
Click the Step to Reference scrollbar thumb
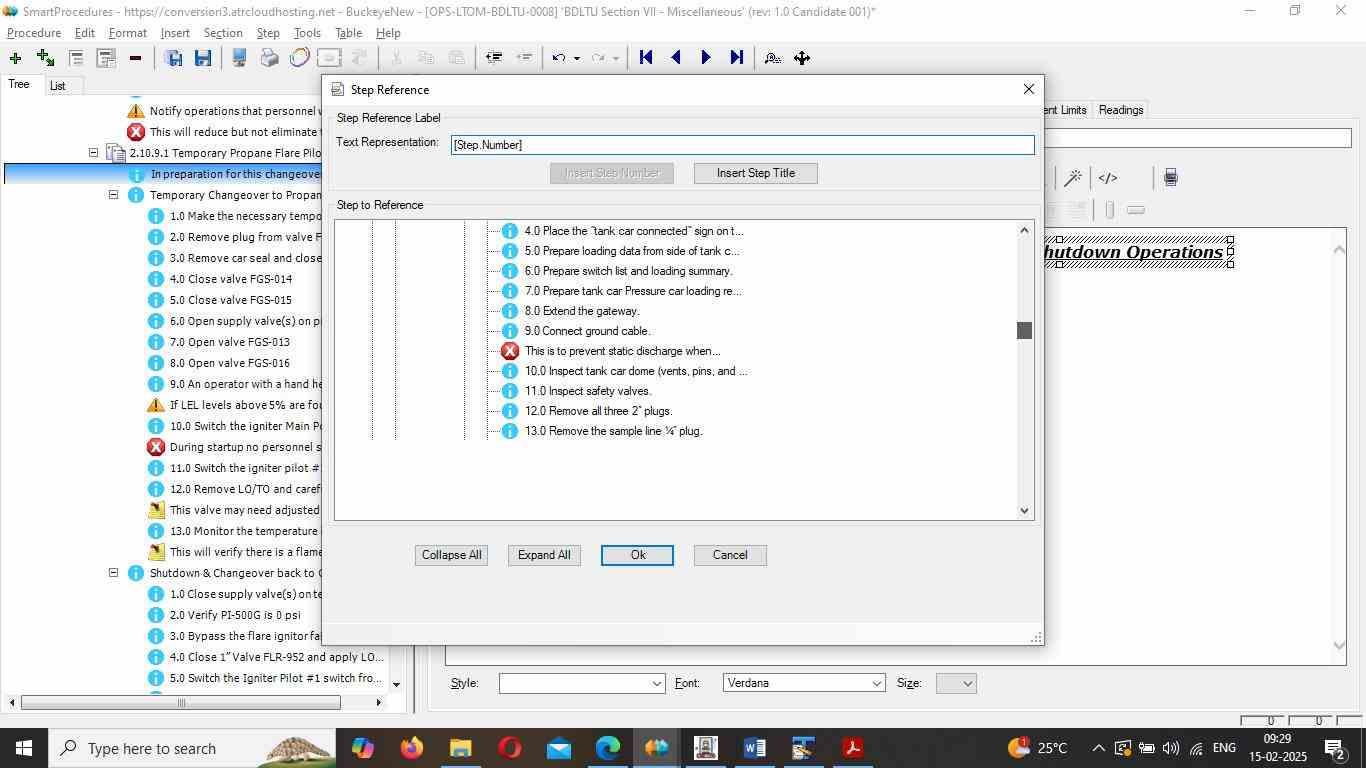(1024, 330)
